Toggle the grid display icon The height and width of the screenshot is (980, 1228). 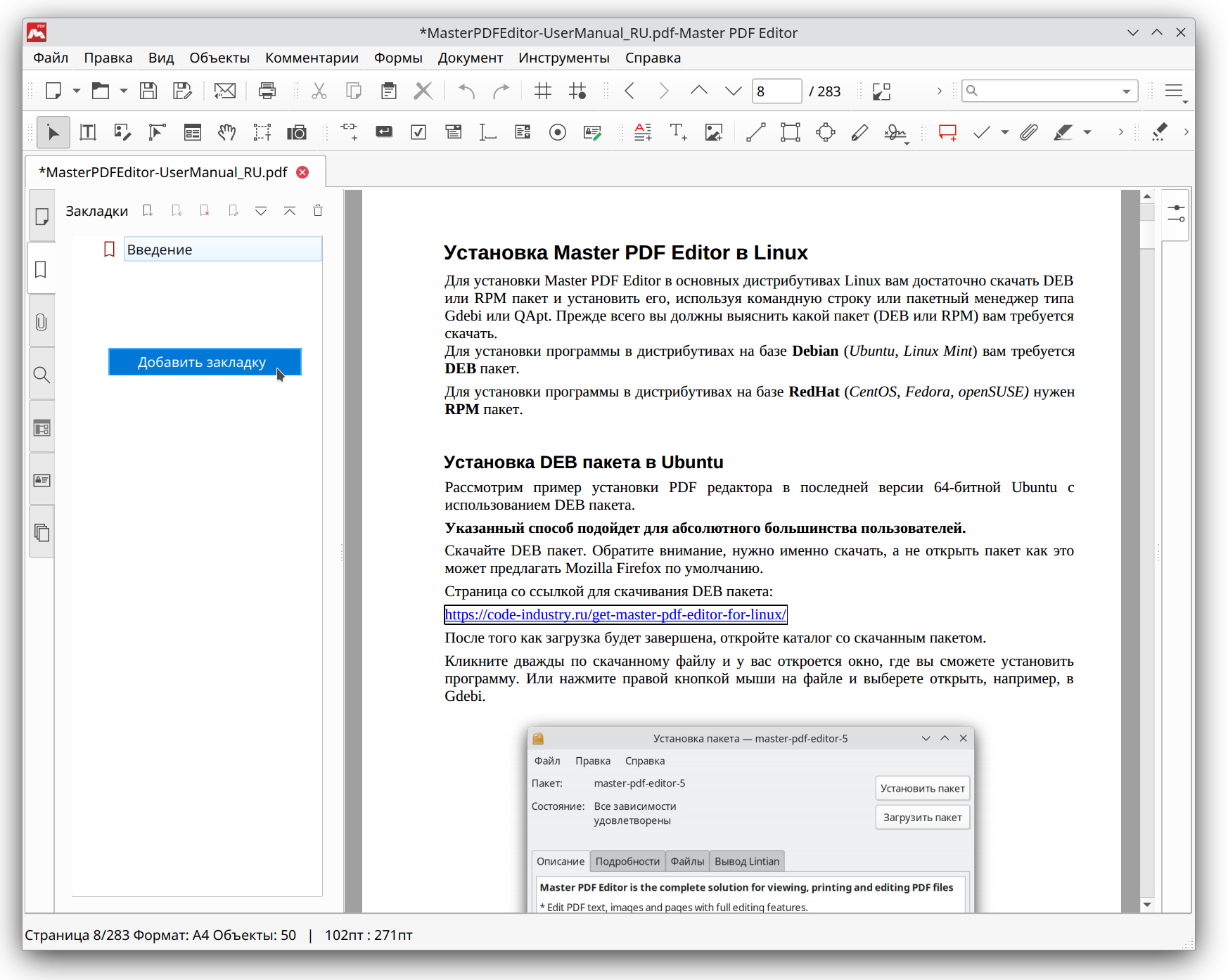[x=542, y=91]
